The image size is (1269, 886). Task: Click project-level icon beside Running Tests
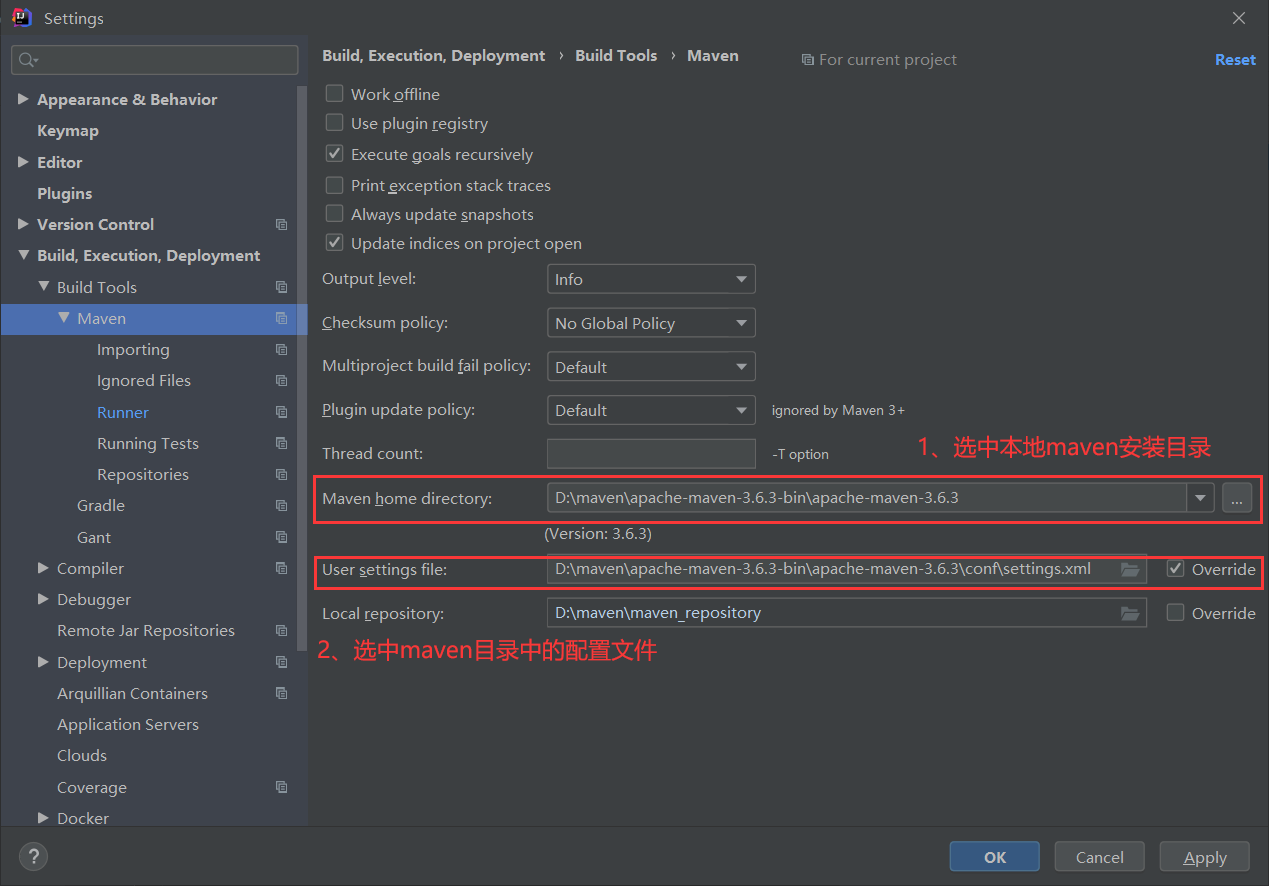(x=281, y=443)
